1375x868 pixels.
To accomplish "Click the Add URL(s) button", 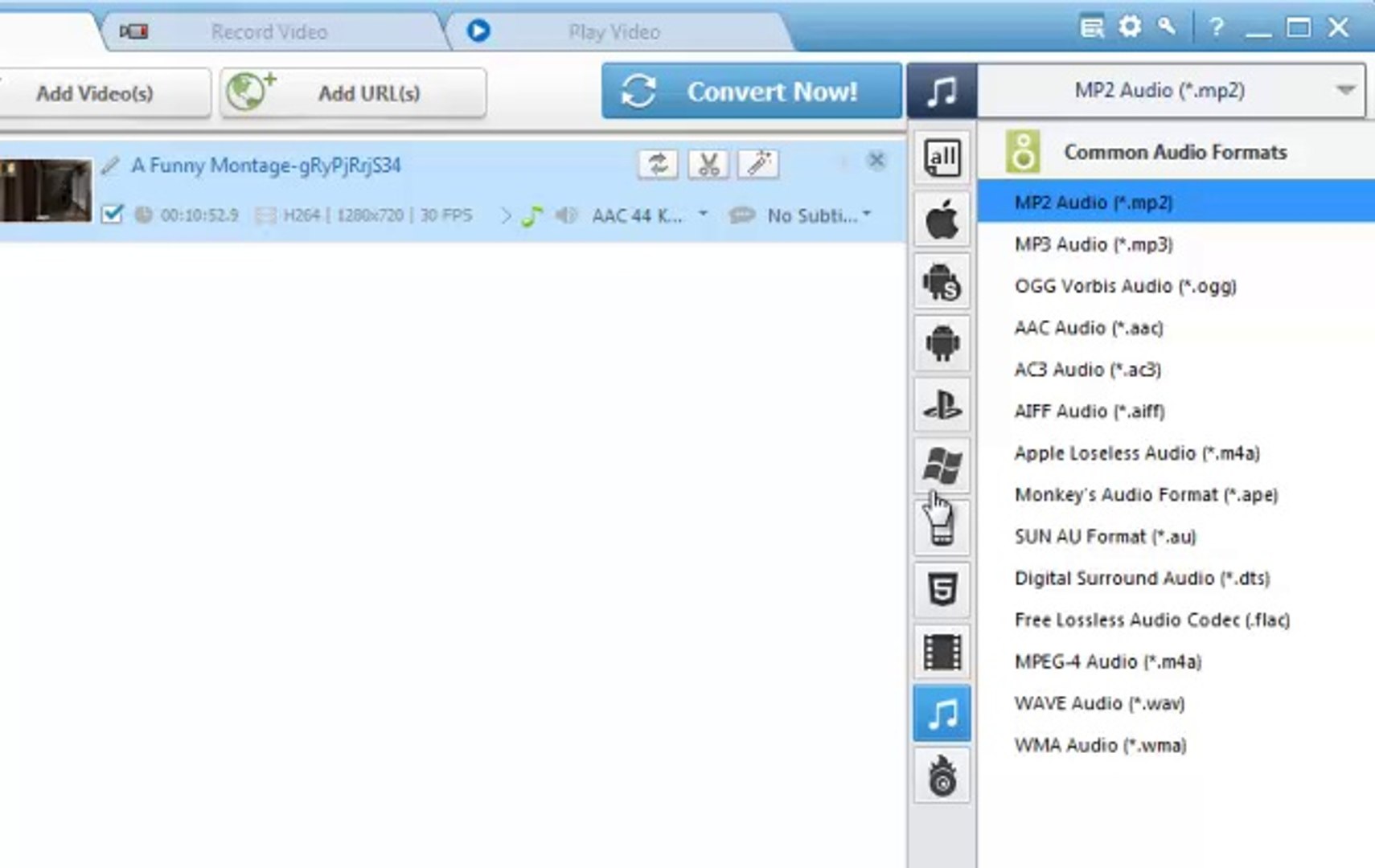I will click(x=353, y=93).
